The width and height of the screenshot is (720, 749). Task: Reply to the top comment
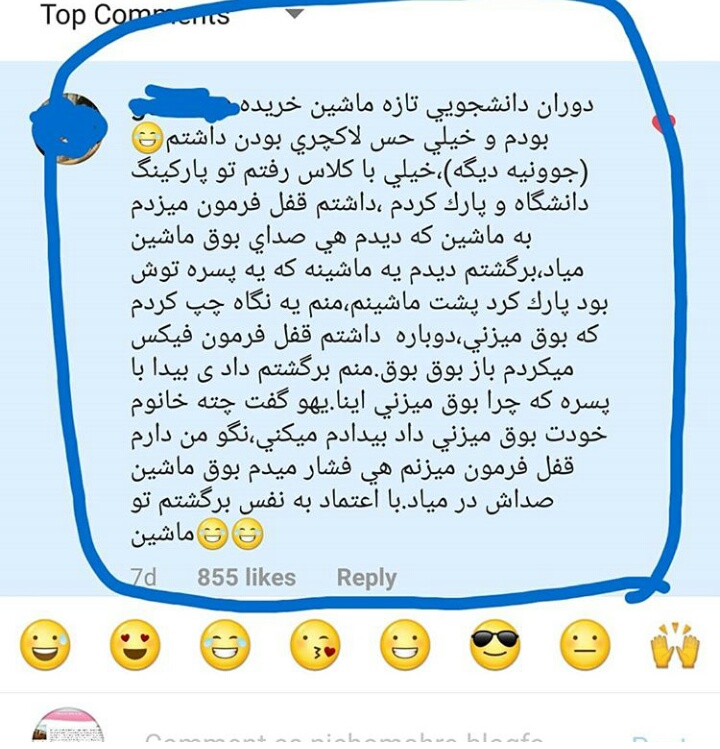[366, 578]
